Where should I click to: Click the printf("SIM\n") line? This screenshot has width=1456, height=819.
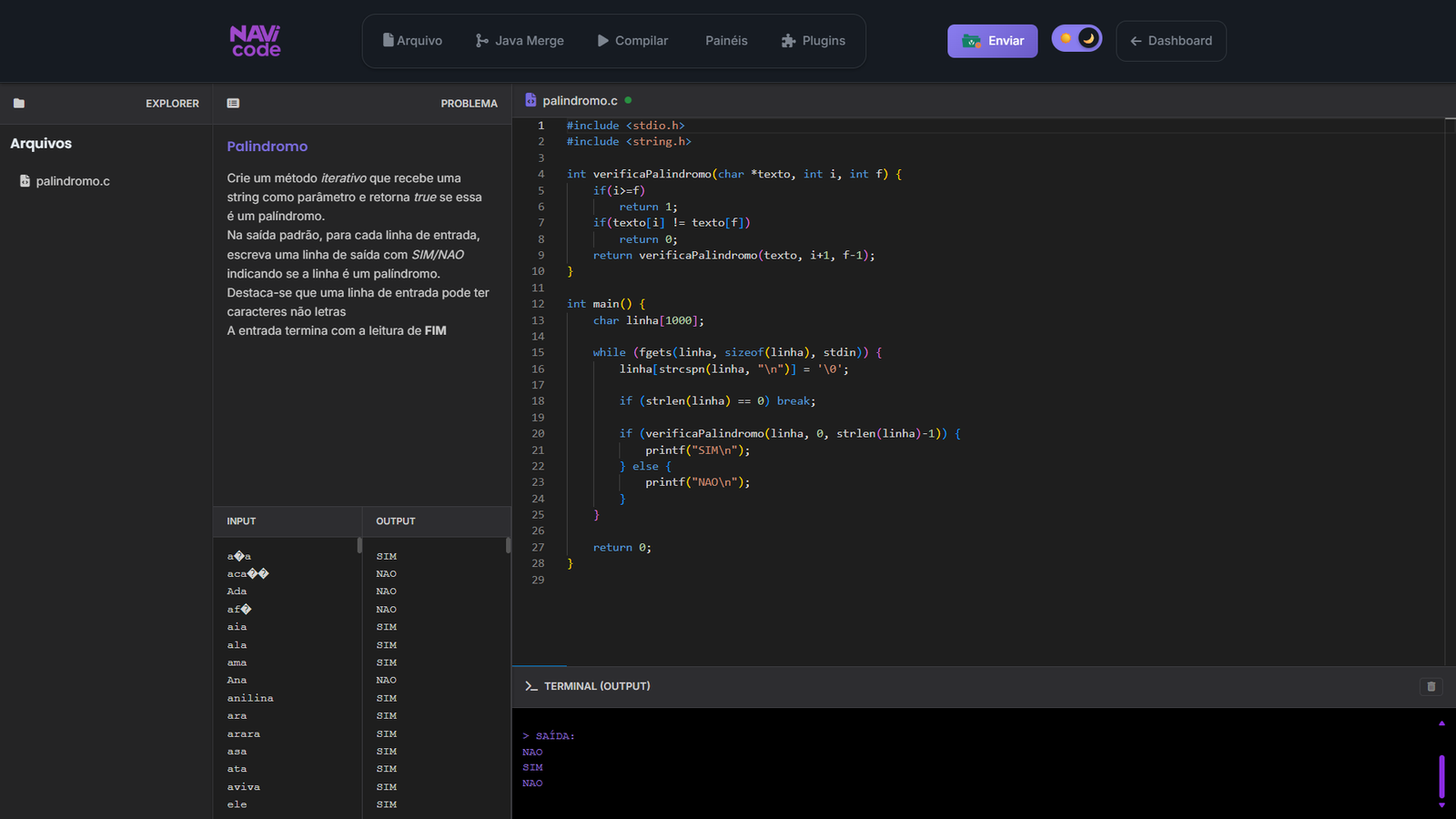[x=698, y=450]
